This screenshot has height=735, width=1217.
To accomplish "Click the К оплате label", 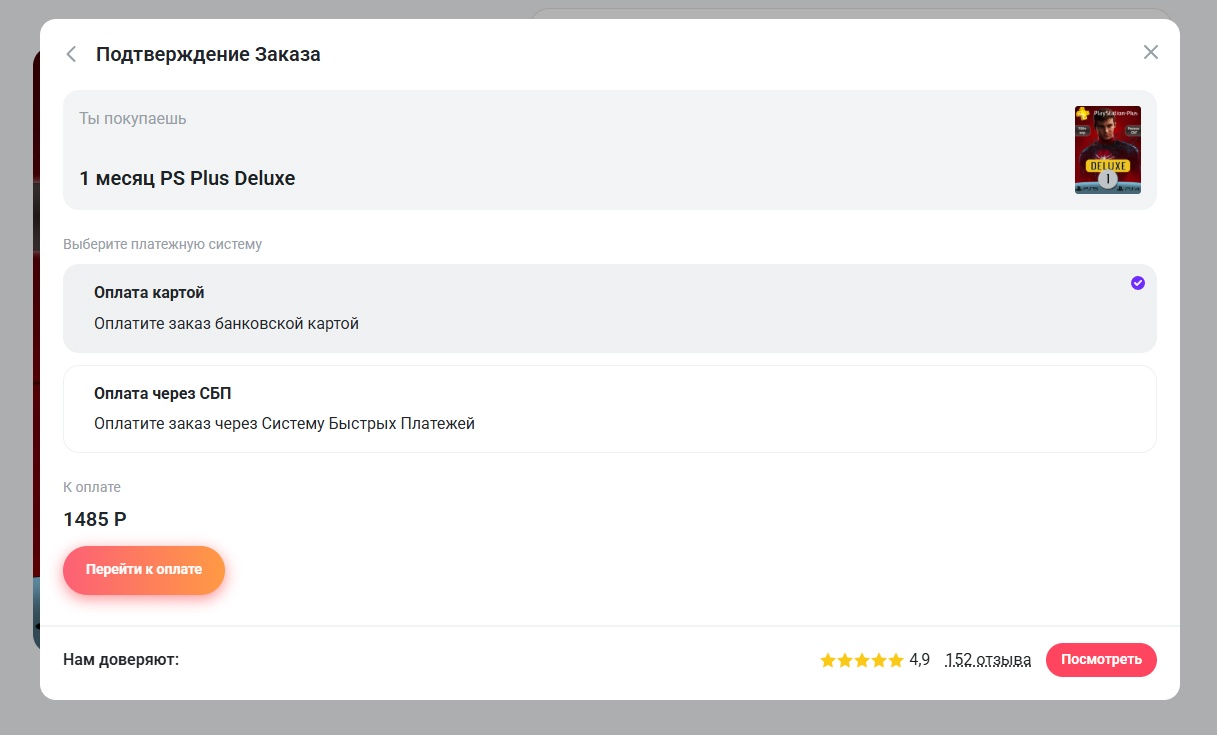I will [92, 487].
